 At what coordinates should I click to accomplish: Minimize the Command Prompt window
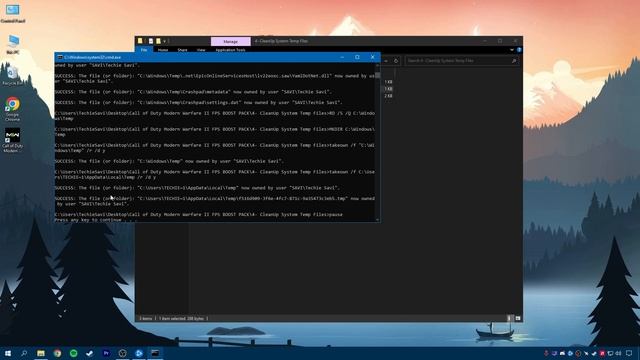click(x=342, y=57)
